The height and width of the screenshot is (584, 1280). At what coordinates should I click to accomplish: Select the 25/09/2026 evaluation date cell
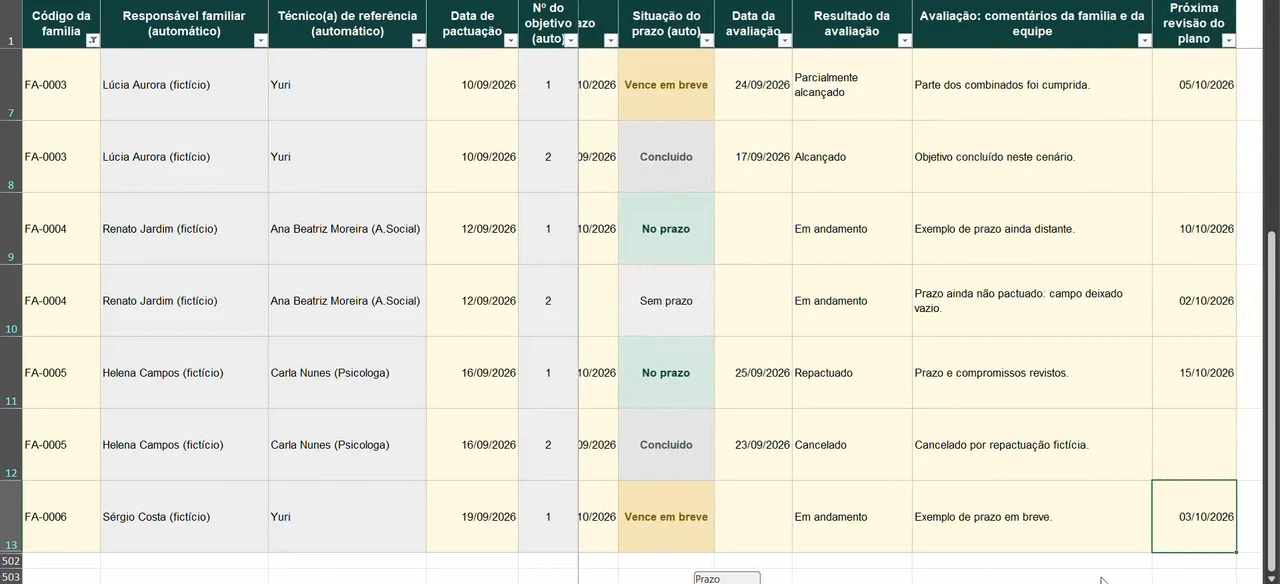(753, 373)
